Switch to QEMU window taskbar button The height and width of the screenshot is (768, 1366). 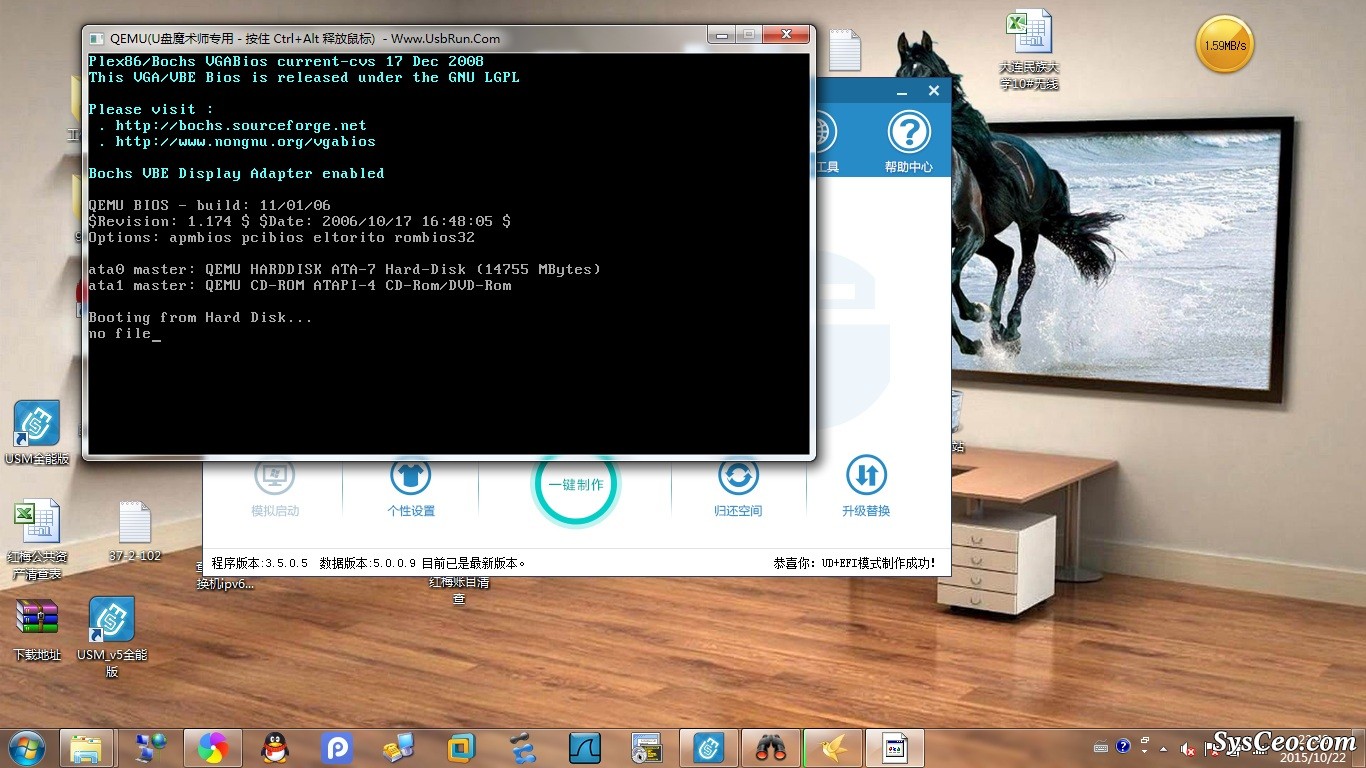tap(895, 747)
